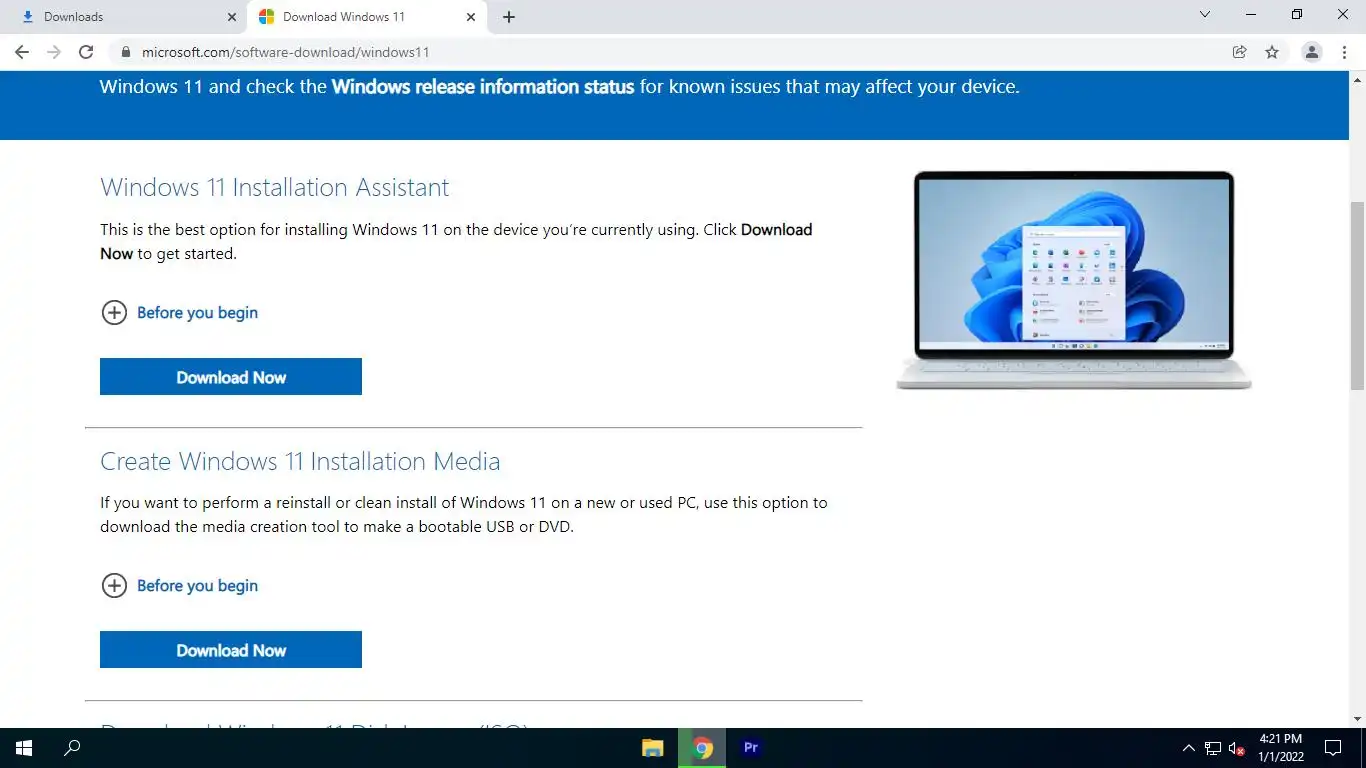The height and width of the screenshot is (768, 1366).
Task: Close the Download Windows 11 tab
Action: tap(471, 17)
